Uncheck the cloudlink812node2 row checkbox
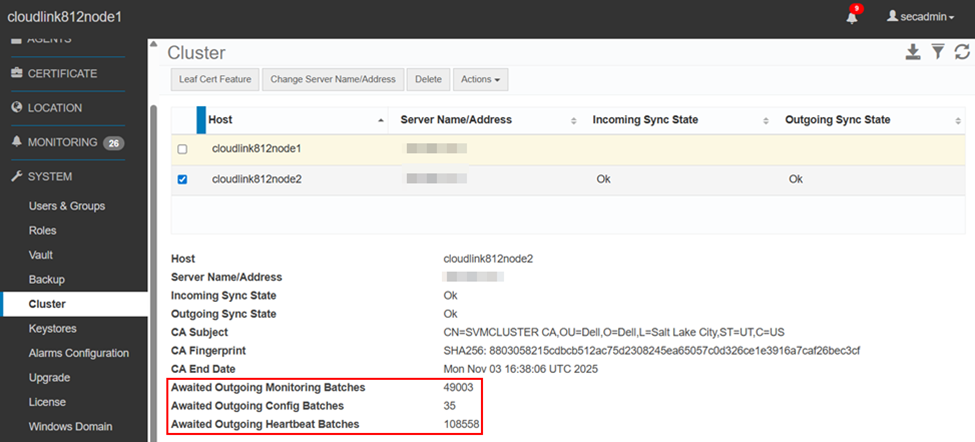 coord(182,180)
